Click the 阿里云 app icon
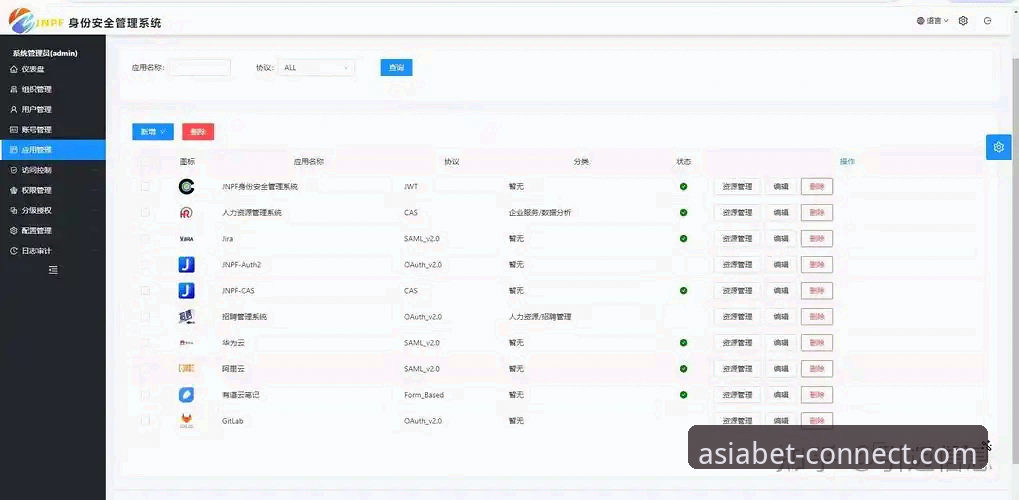Screen dimensions: 1019x500 (187, 369)
